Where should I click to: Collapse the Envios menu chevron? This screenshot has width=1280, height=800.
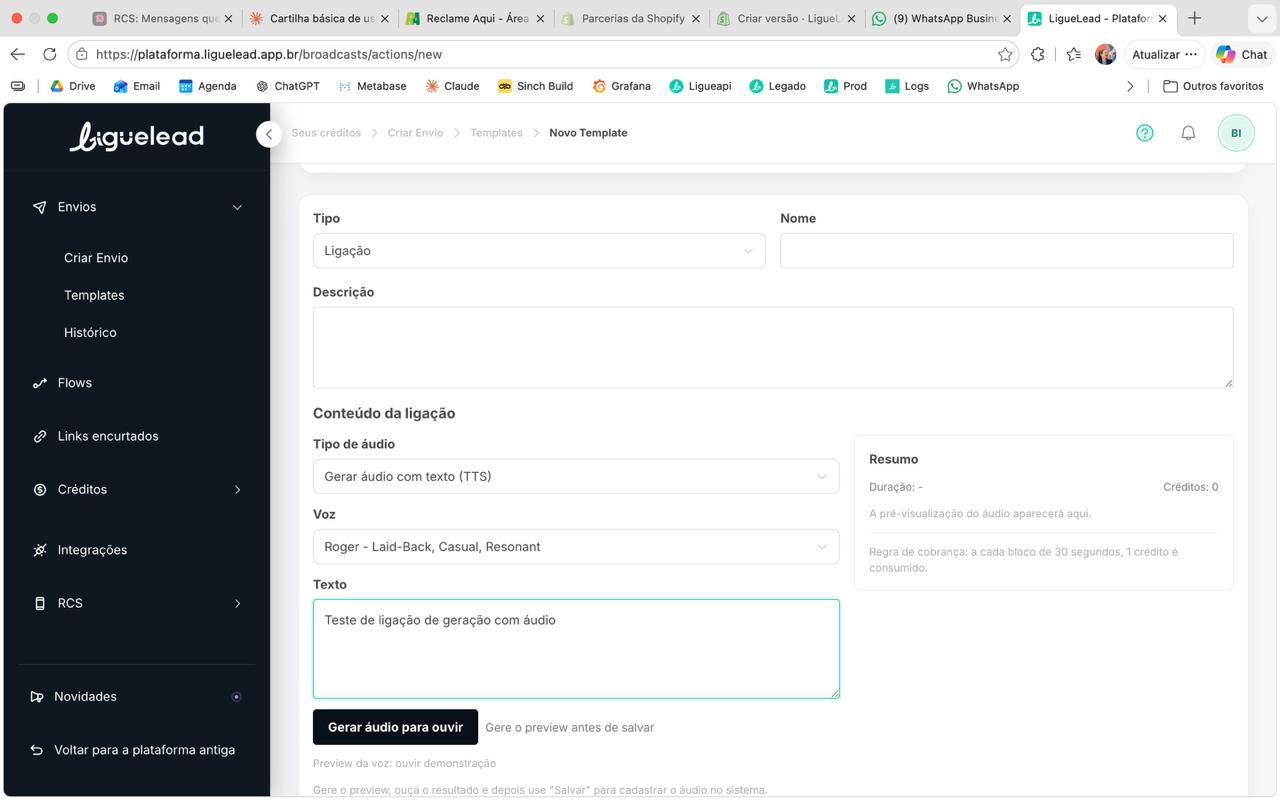click(237, 207)
